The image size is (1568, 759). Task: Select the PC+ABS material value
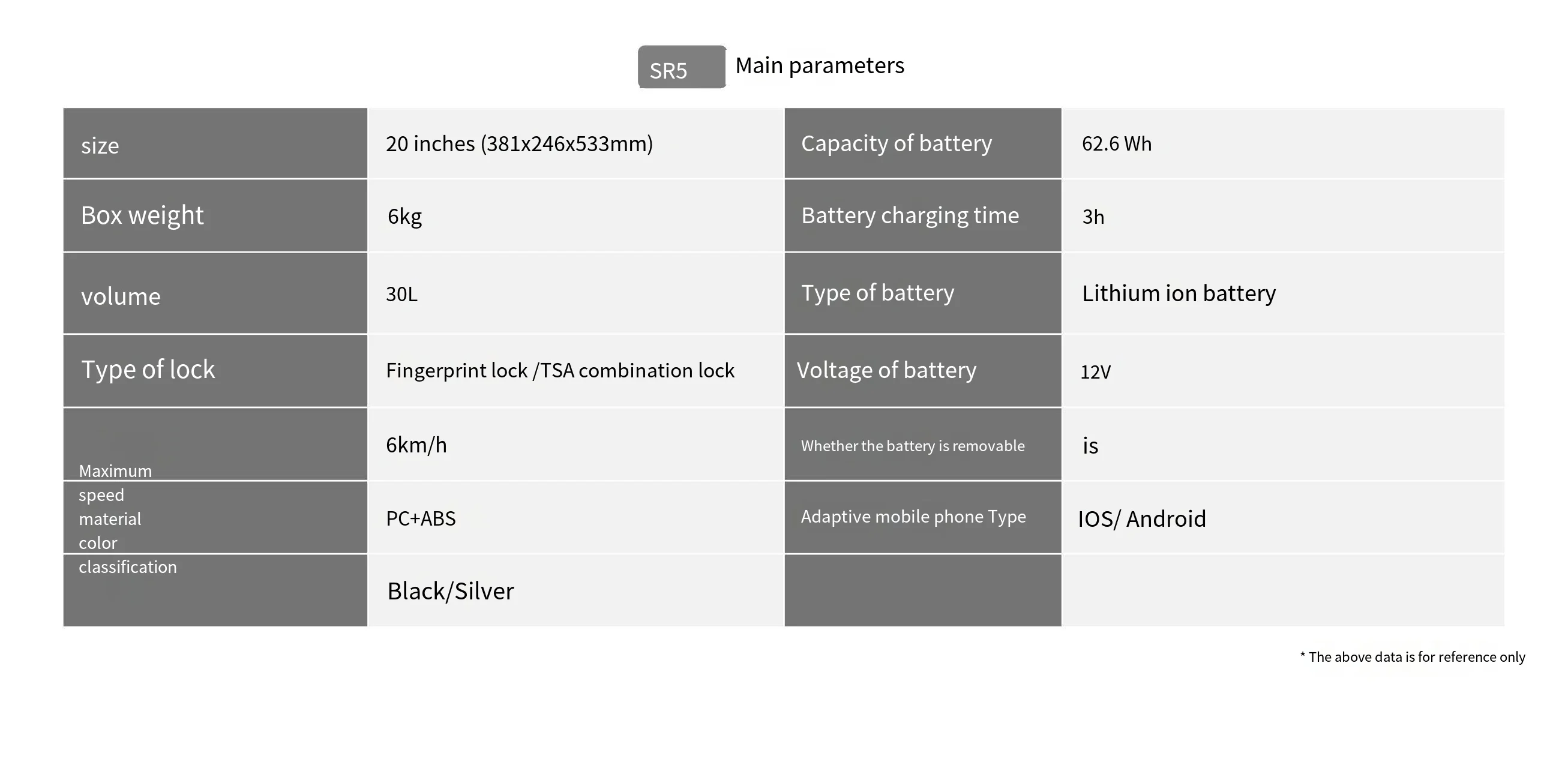(x=421, y=518)
